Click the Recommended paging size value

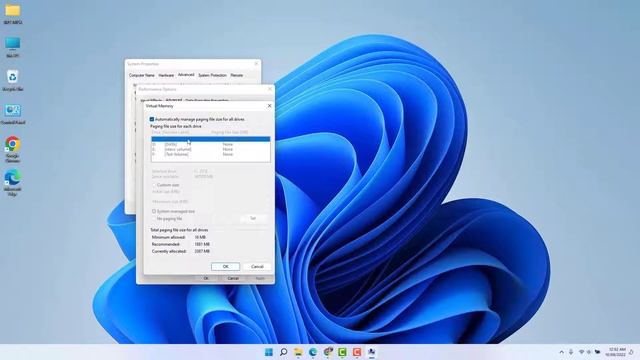click(x=202, y=244)
